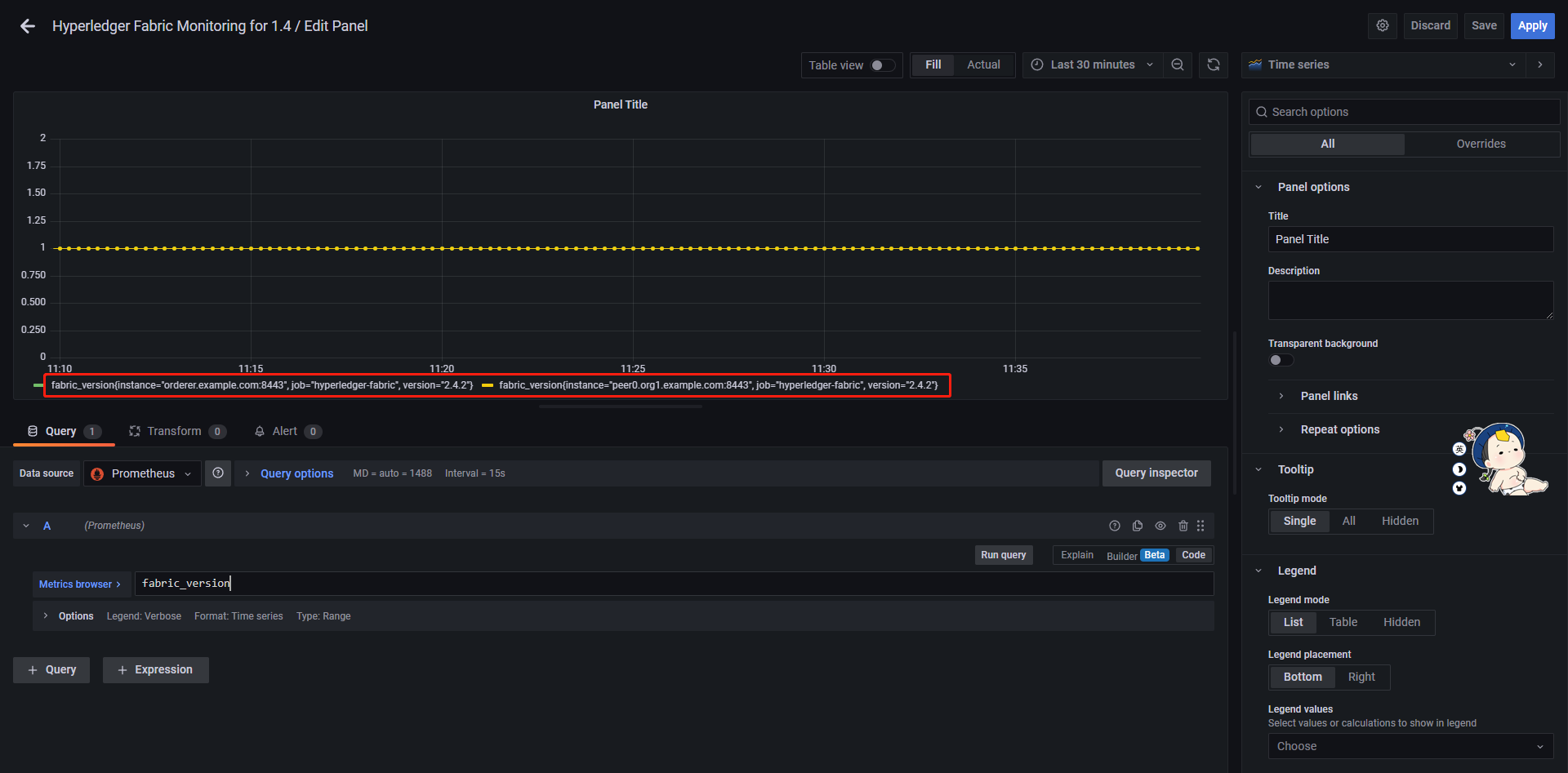Click the clock icon in time picker
The width and height of the screenshot is (1568, 773).
[1037, 64]
